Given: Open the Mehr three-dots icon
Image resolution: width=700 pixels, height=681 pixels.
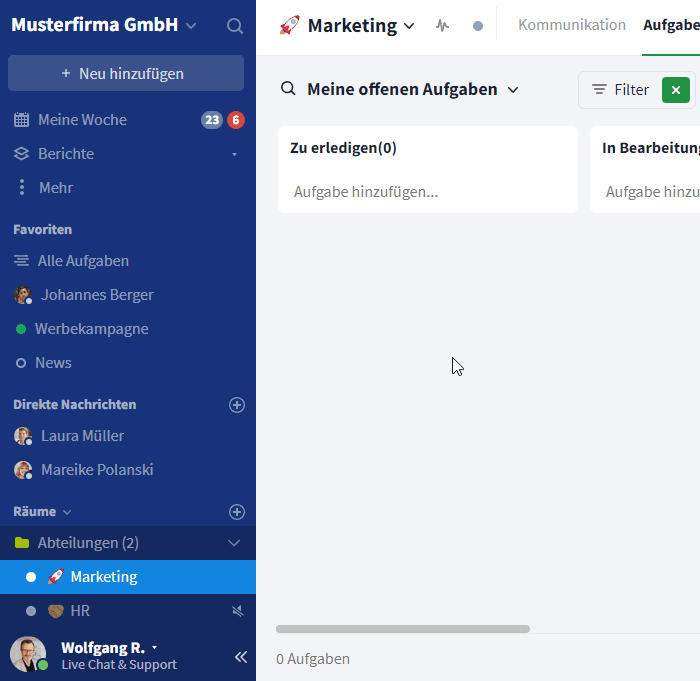Looking at the screenshot, I should coord(21,188).
